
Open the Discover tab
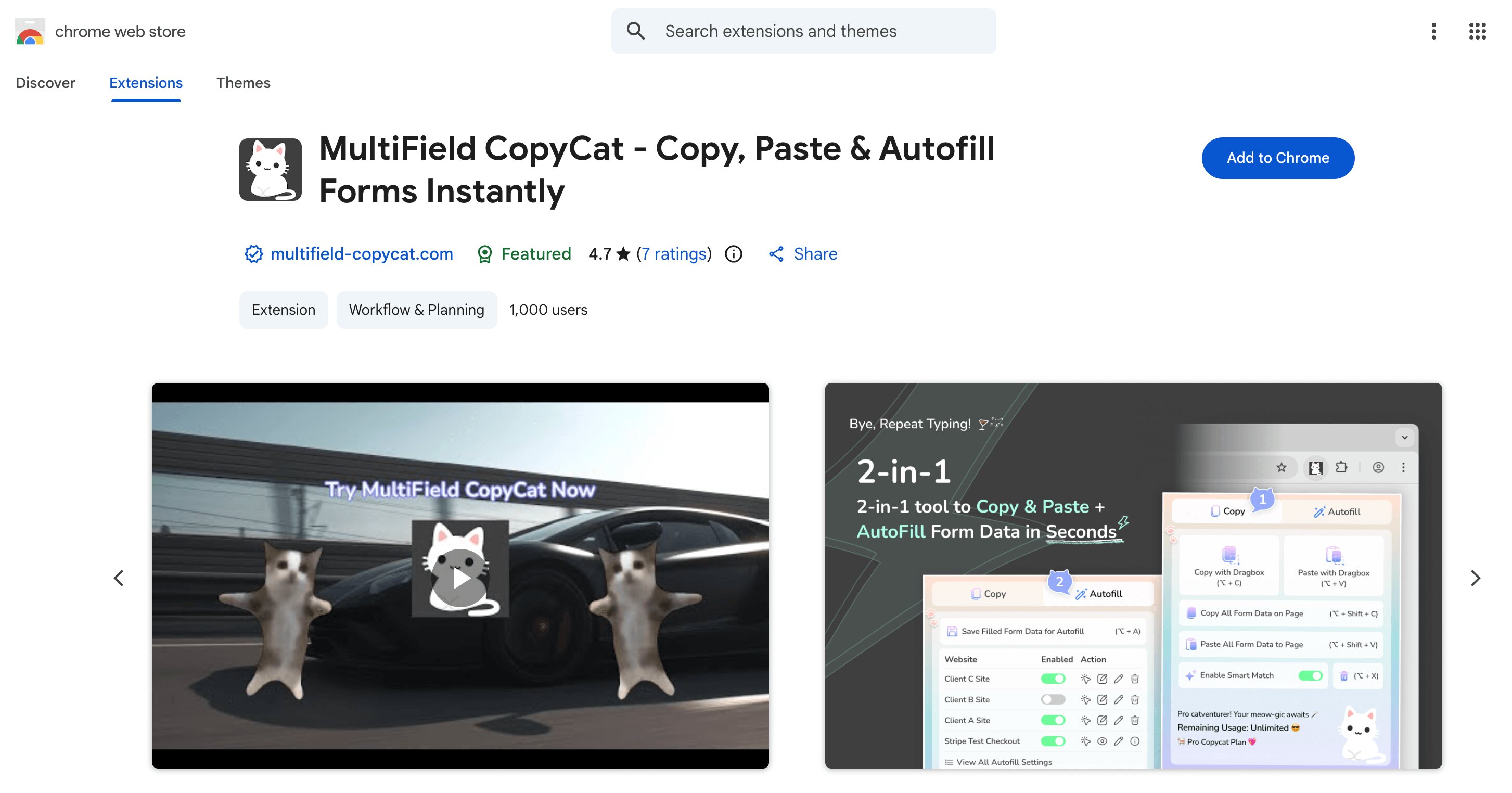pos(46,83)
